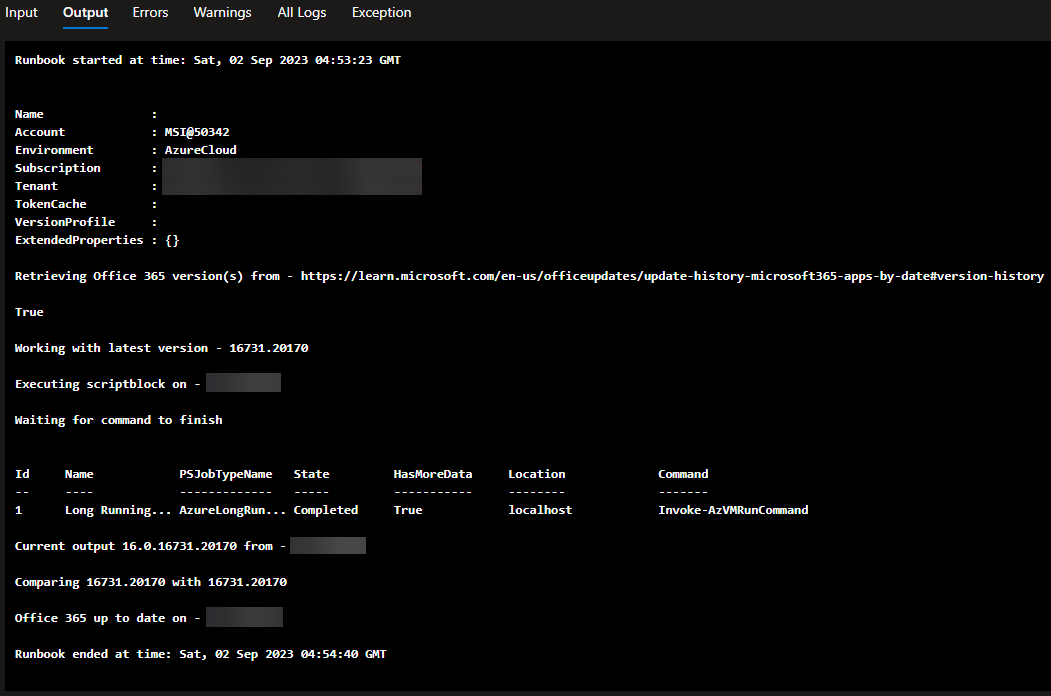Viewport: 1051px width, 696px height.
Task: Select the localhost location value
Action: 534,509
